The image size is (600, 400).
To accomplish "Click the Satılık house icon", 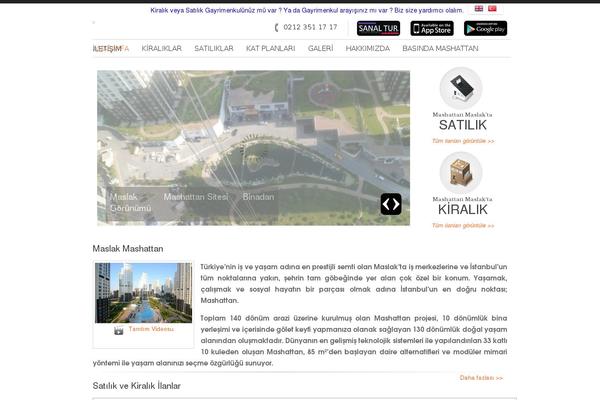I will pyautogui.click(x=461, y=88).
